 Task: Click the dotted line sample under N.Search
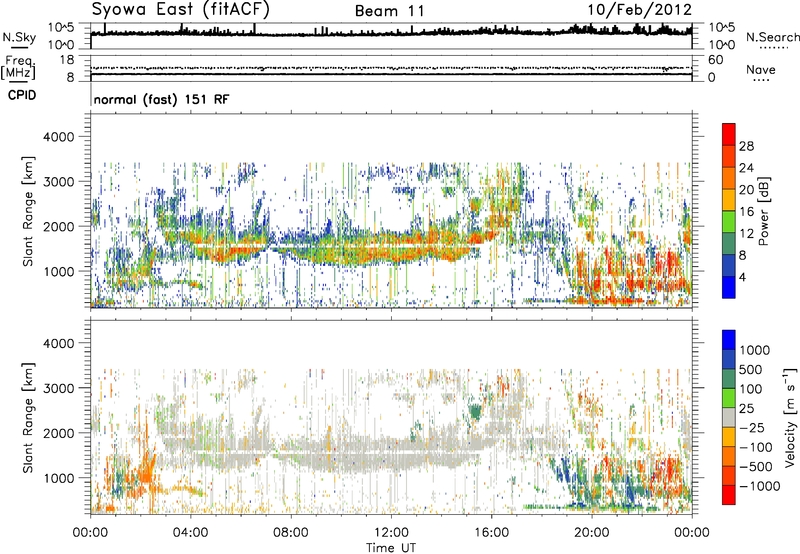click(x=773, y=47)
